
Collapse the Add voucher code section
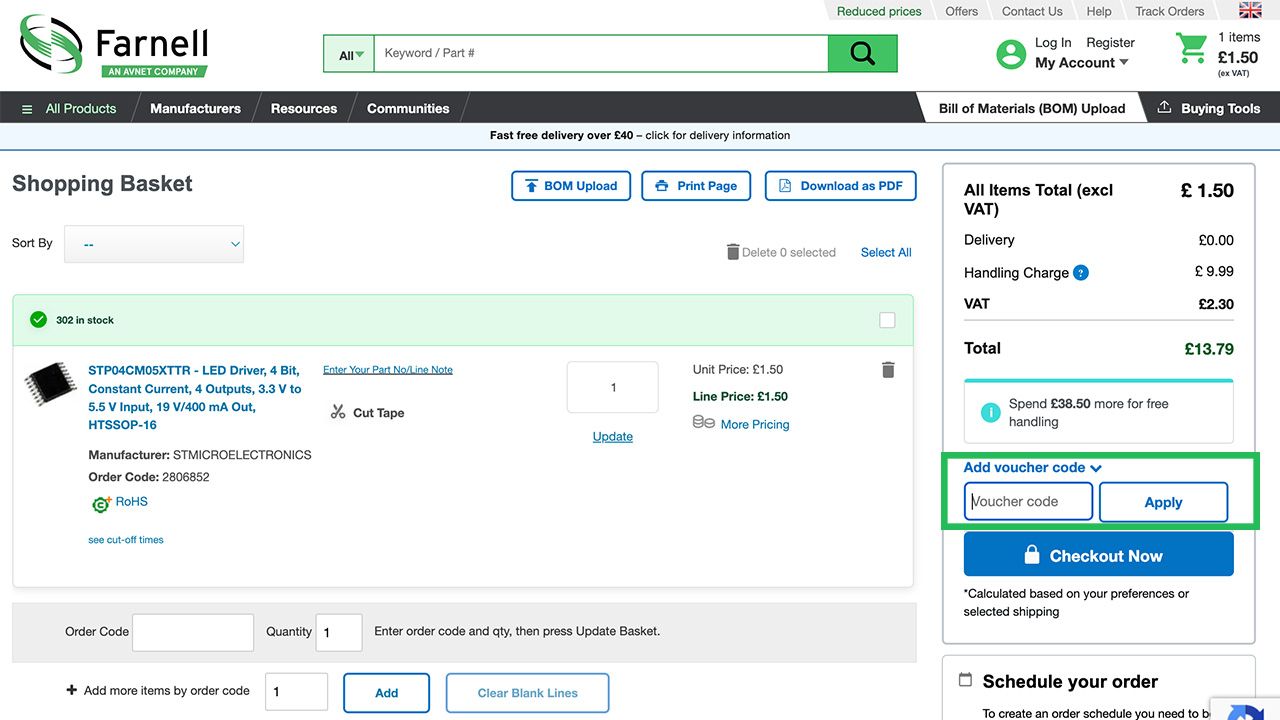click(x=1032, y=467)
